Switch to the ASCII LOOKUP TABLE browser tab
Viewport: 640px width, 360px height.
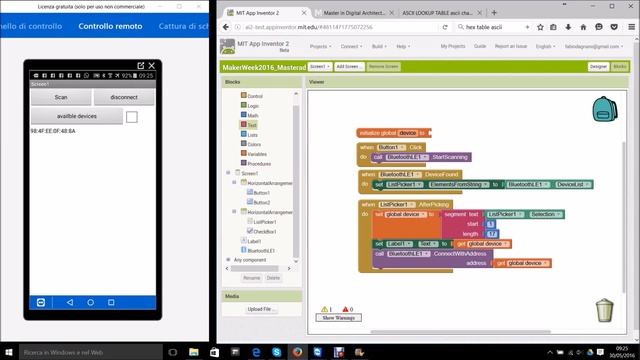[437, 13]
